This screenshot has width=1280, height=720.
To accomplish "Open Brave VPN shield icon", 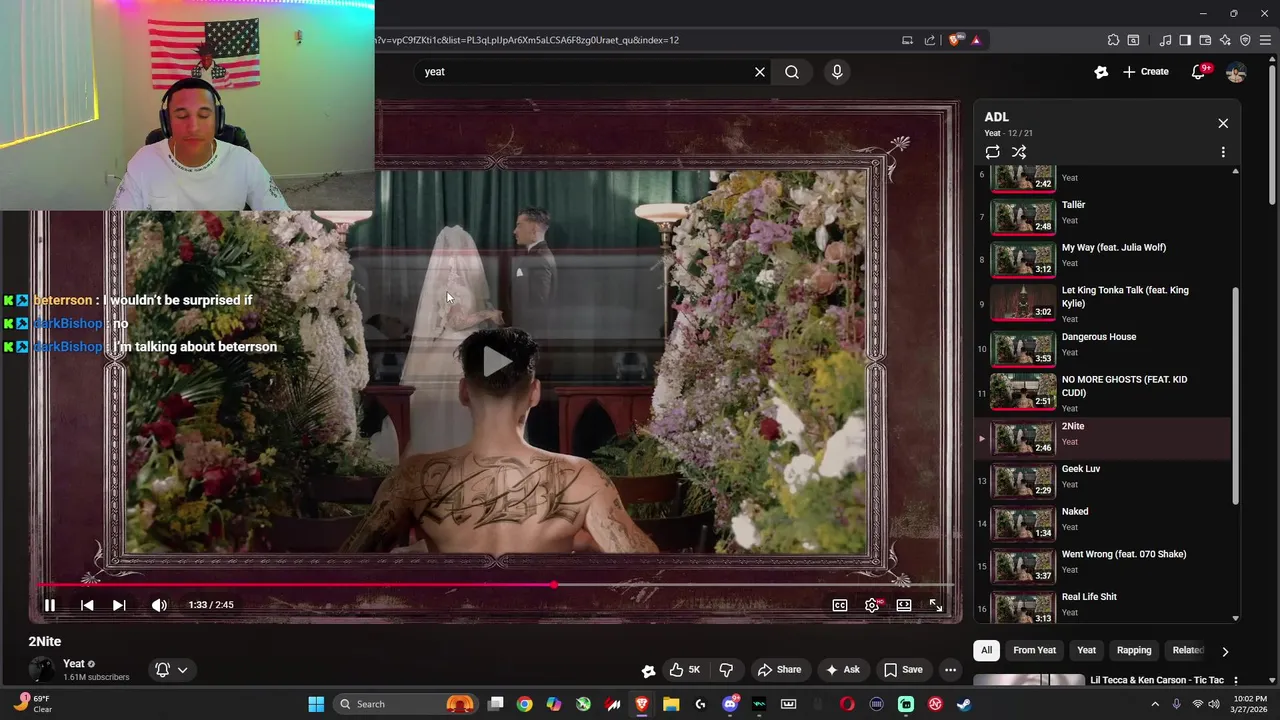I will [1245, 40].
